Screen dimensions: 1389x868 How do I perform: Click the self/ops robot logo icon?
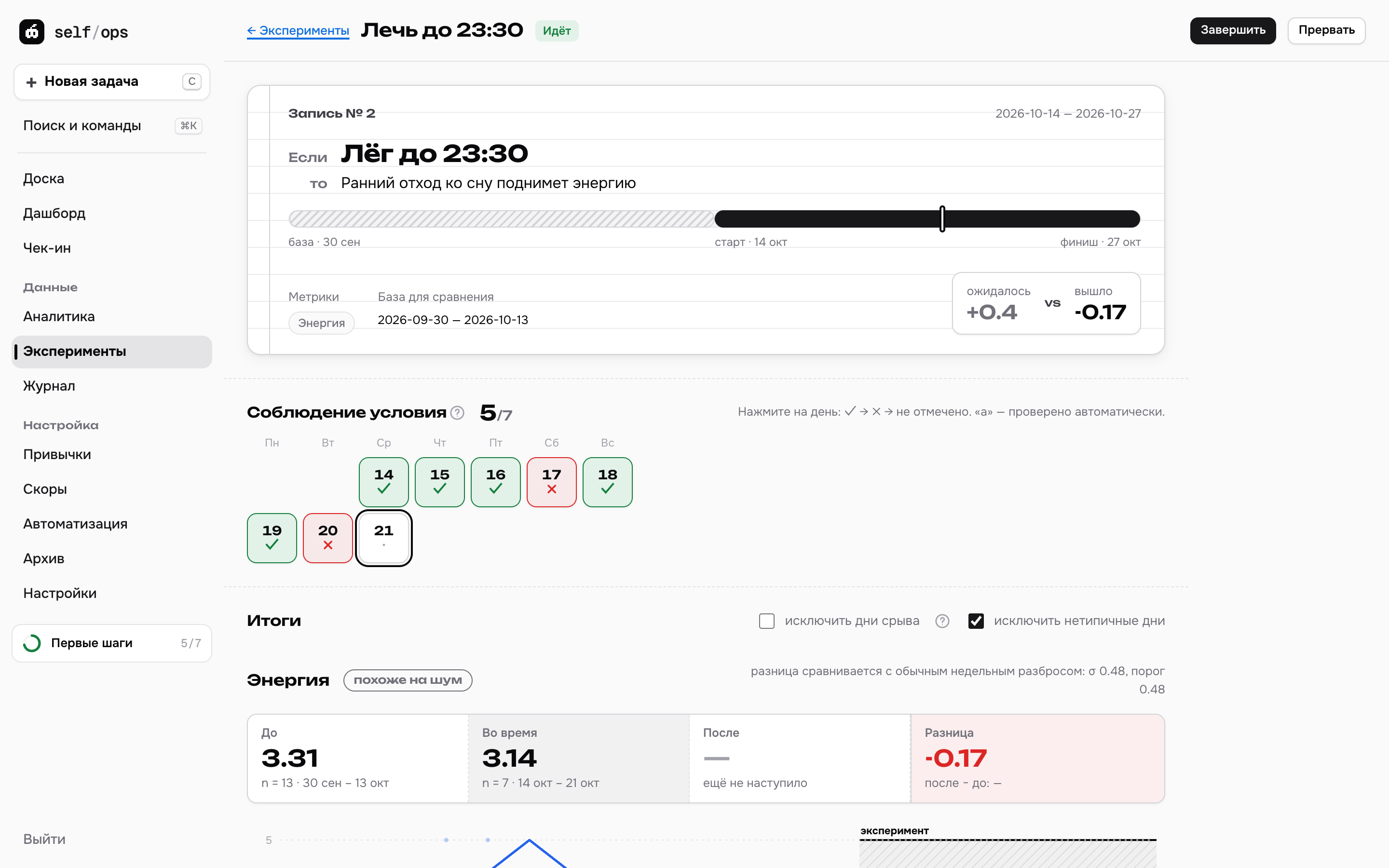coord(31,32)
